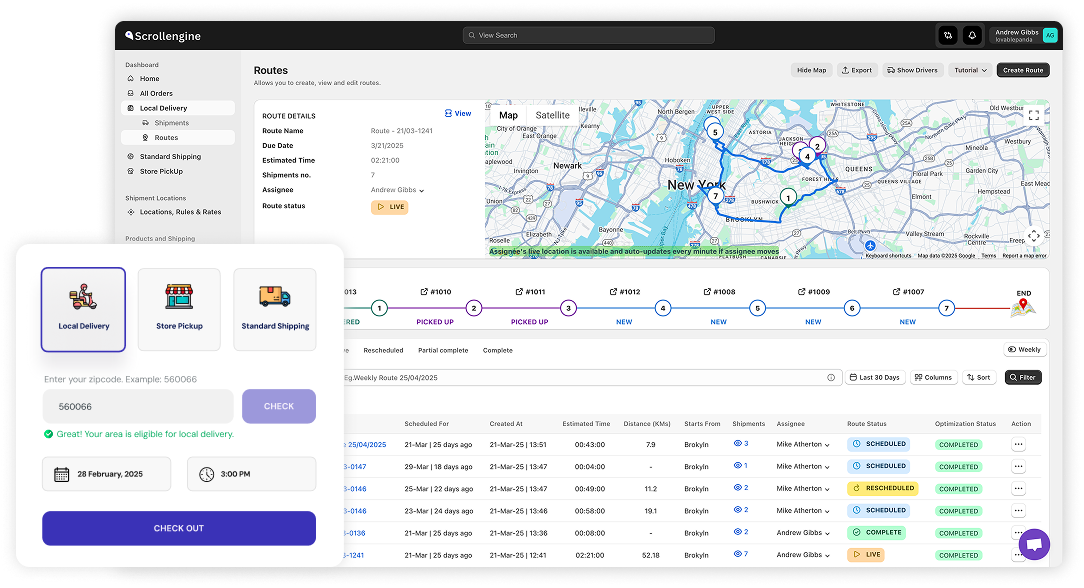Click the LIVE route status badge
This screenshot has height=588, width=1084.
coord(390,207)
